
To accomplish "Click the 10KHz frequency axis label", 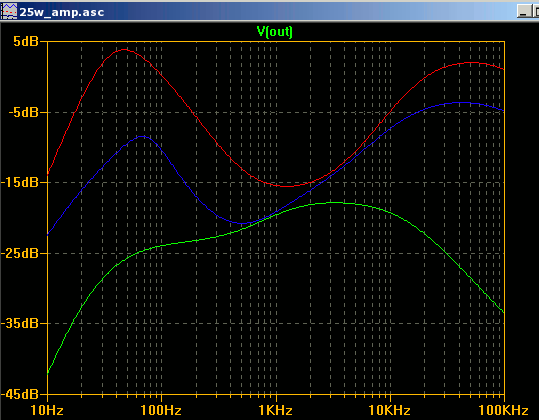I will [x=389, y=410].
